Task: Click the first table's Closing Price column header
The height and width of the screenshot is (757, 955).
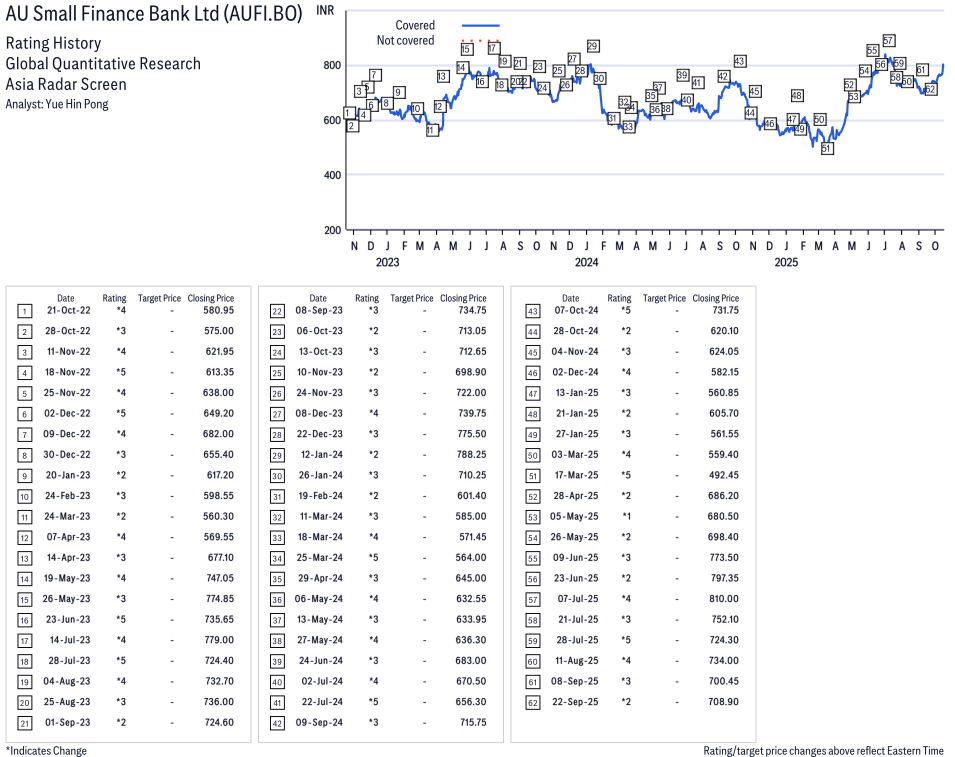Action: pos(211,298)
